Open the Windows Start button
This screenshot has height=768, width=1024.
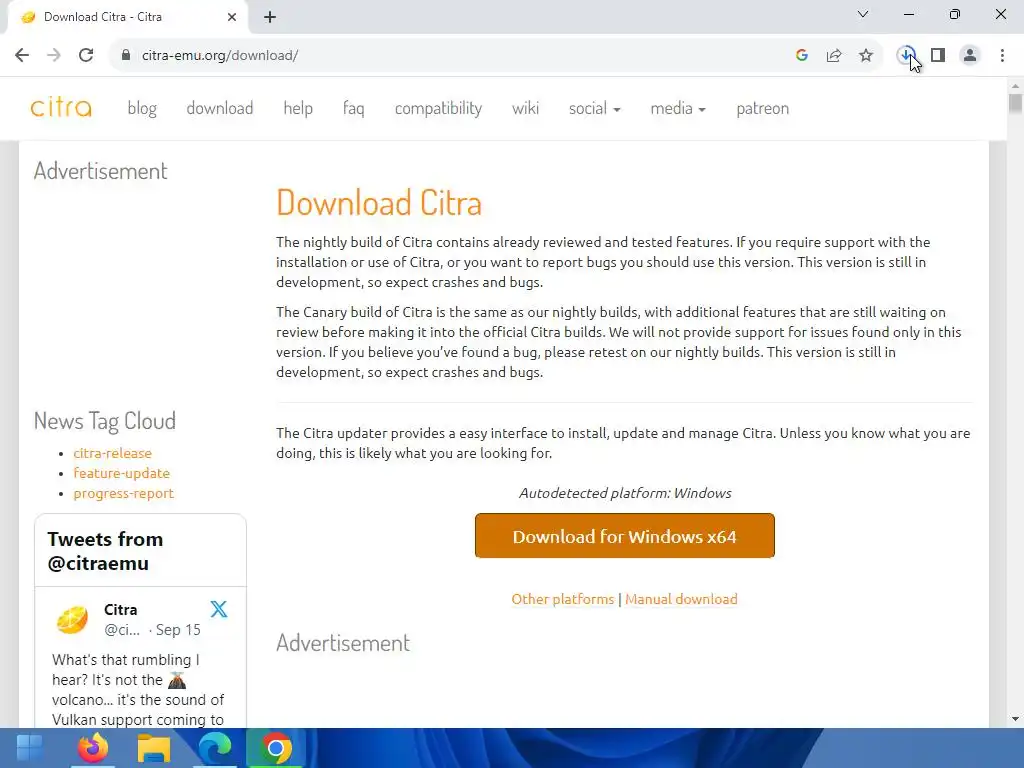tap(29, 748)
